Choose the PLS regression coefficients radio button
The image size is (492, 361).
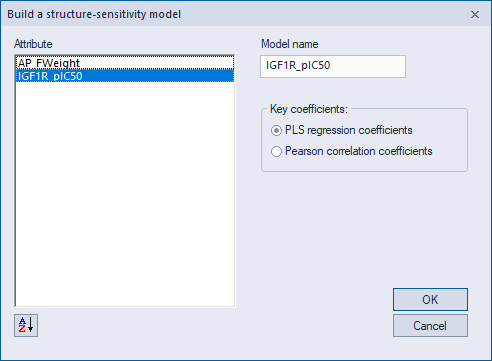[x=276, y=130]
